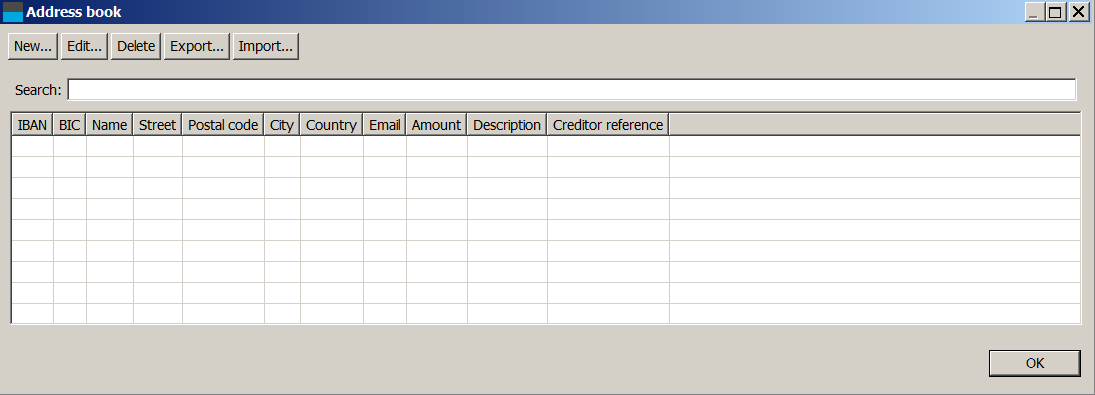Select the Description column header
This screenshot has height=395, width=1095.
coord(507,125)
